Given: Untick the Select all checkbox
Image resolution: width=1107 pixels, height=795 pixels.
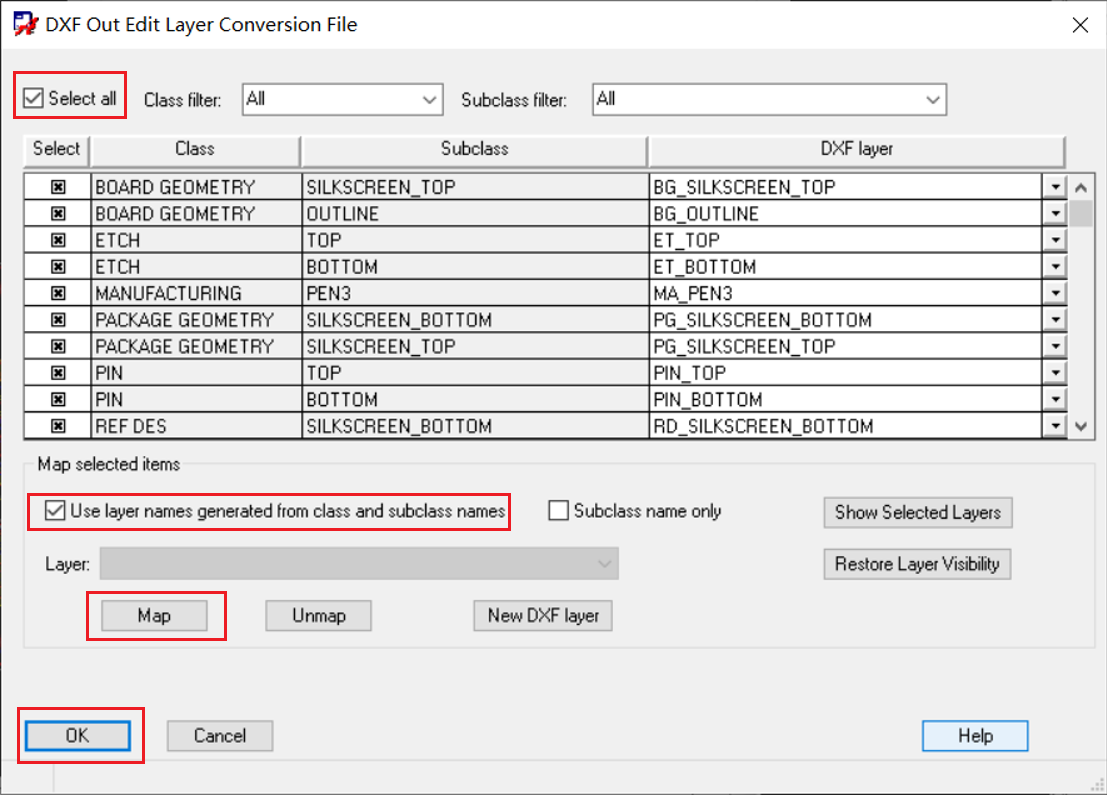Looking at the screenshot, I should pyautogui.click(x=34, y=99).
